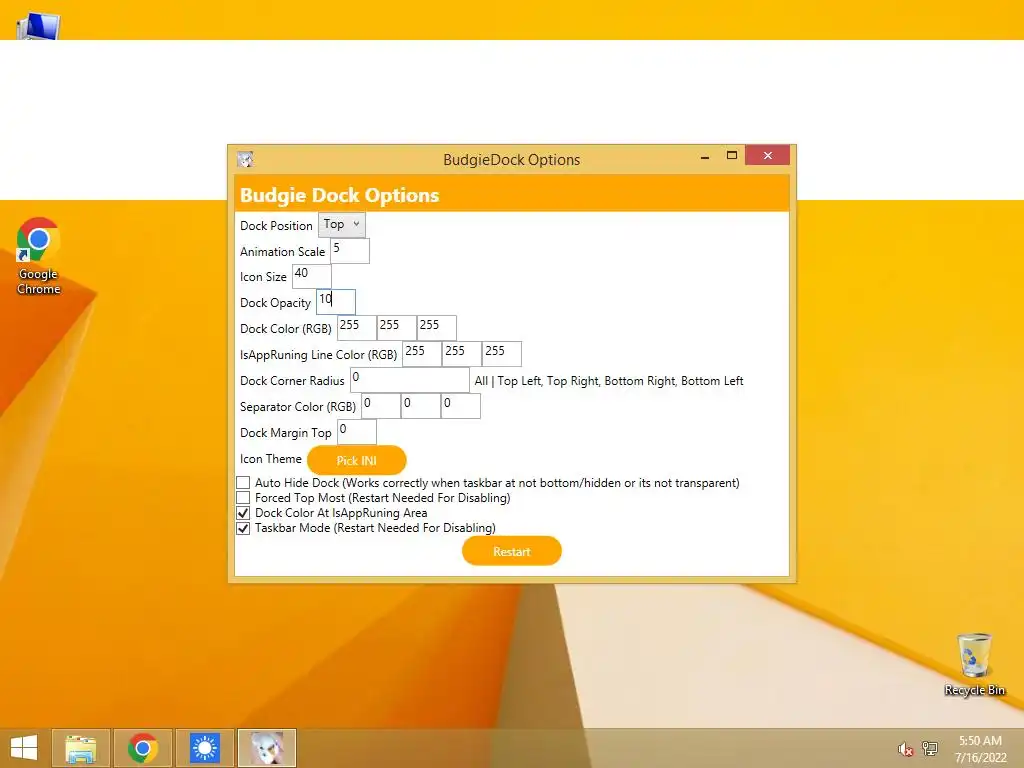This screenshot has height=768, width=1024.
Task: Click the network tray icon
Action: [929, 748]
